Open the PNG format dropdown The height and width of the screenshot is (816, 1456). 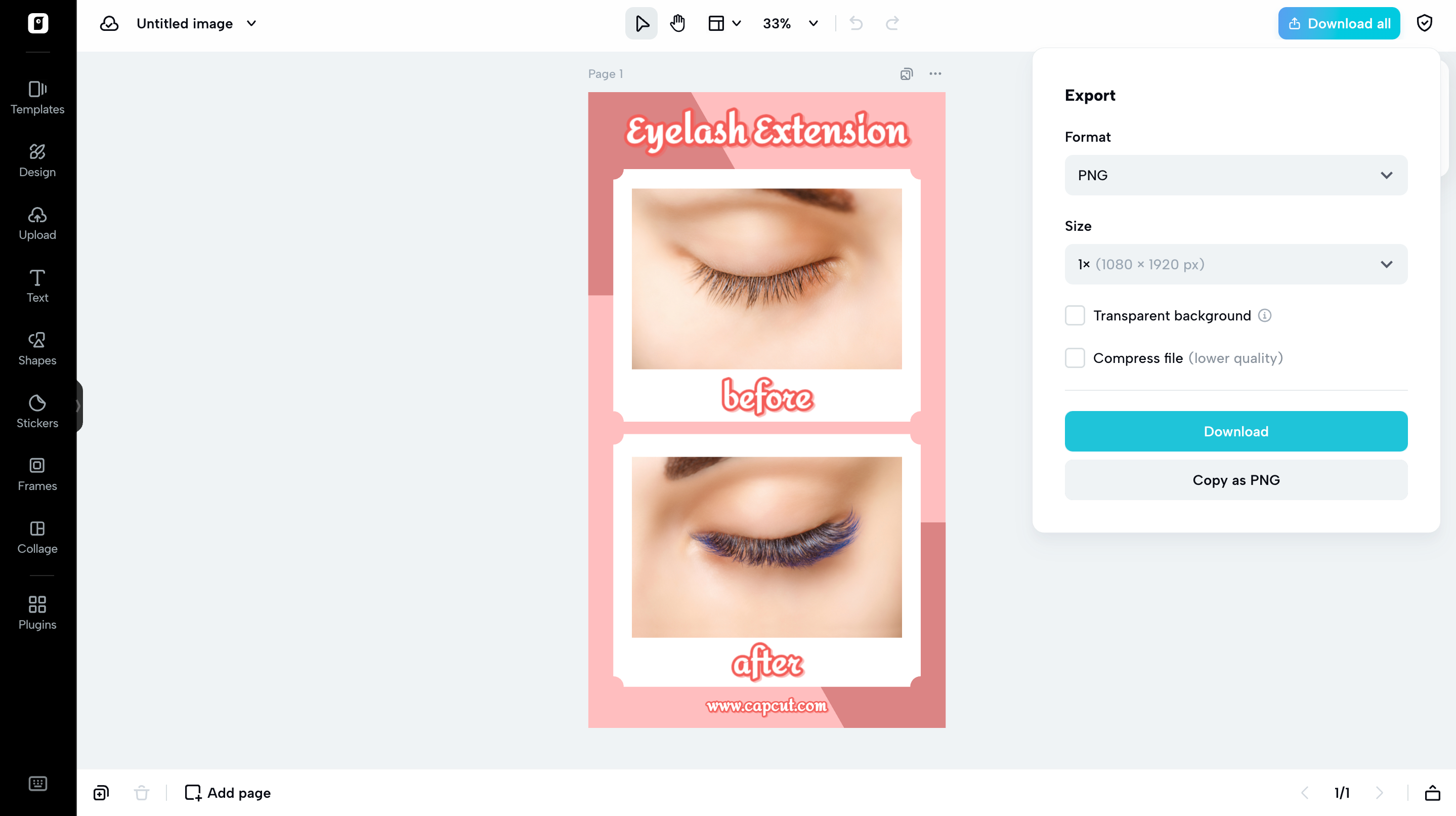[1235, 175]
